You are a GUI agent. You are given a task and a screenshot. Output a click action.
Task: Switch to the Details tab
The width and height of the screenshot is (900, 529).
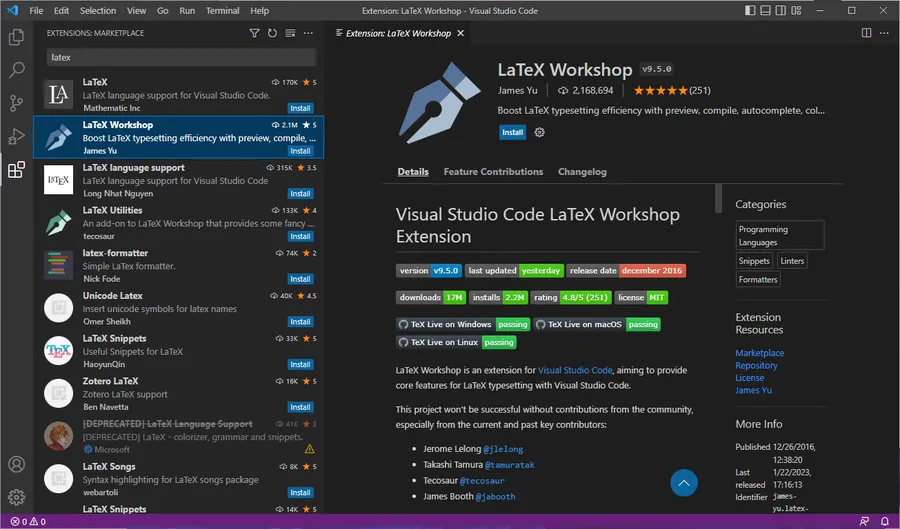413,172
